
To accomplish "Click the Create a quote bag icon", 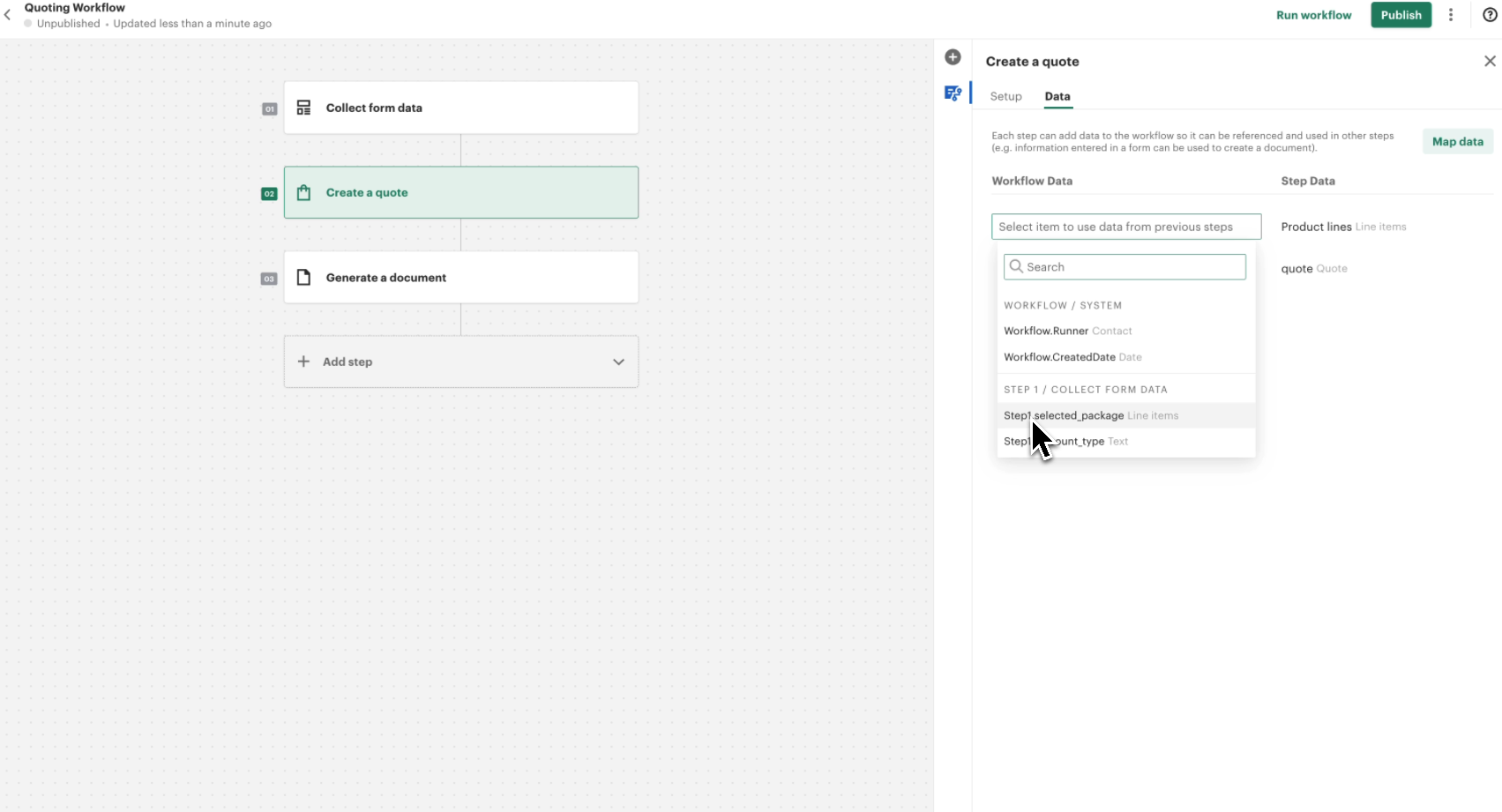I will click(x=303, y=192).
